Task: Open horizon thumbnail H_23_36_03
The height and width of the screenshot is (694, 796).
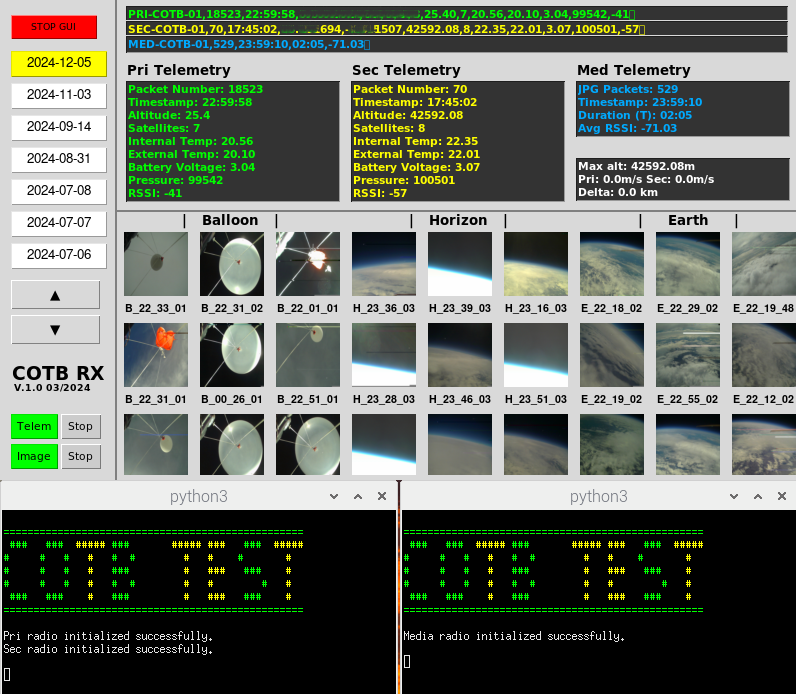Action: click(x=384, y=264)
